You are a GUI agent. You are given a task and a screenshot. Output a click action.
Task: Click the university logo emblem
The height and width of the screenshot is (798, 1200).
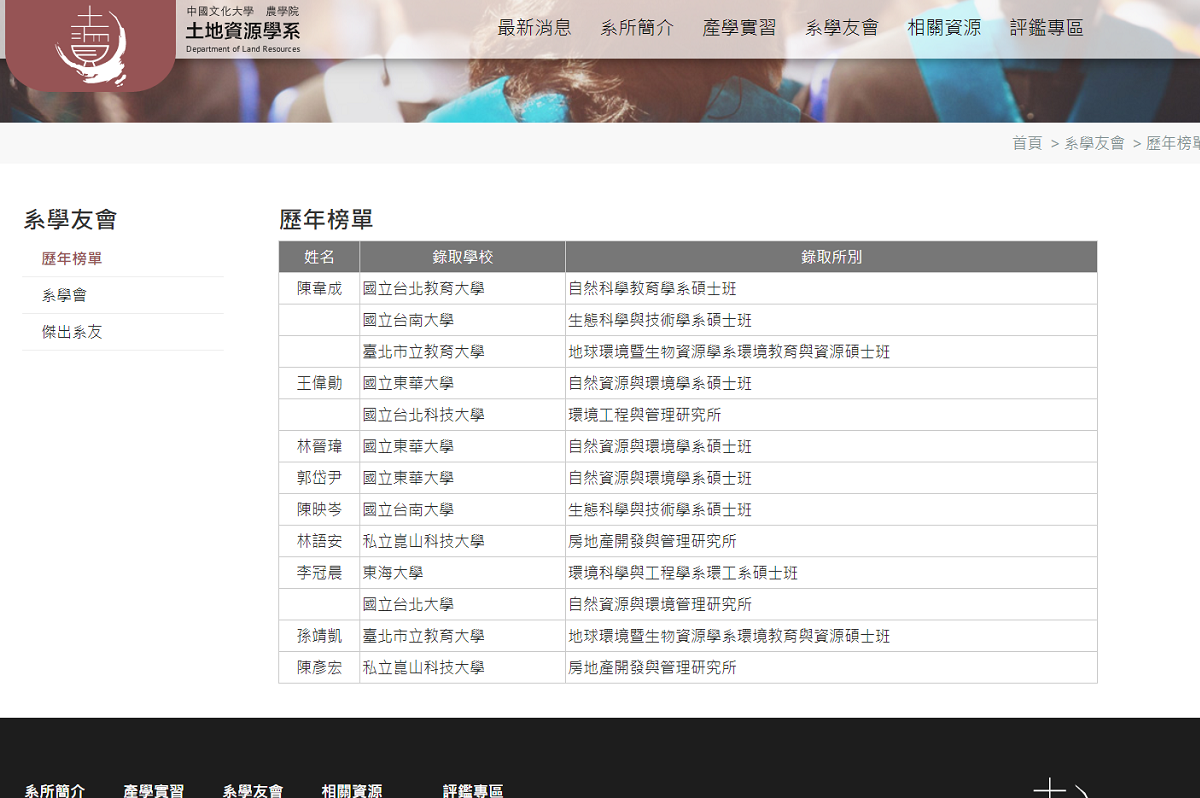tap(90, 44)
